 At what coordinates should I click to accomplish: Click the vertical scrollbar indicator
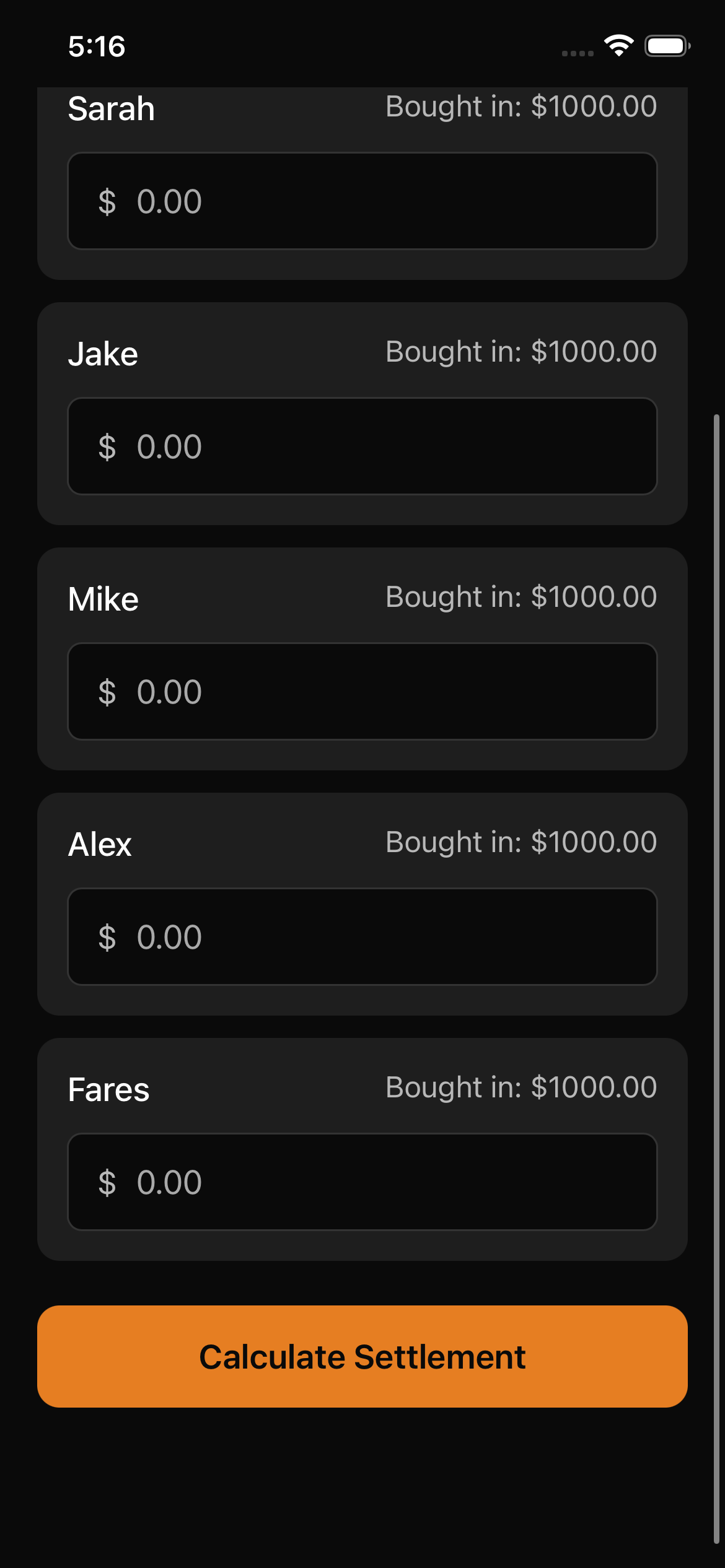point(716,978)
